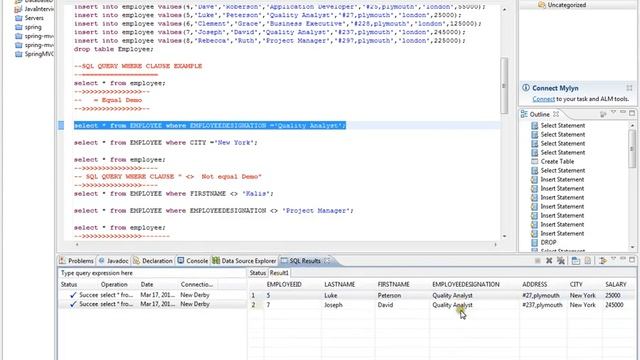
Task: Maximize the SQL Results panel
Action: coord(632,260)
